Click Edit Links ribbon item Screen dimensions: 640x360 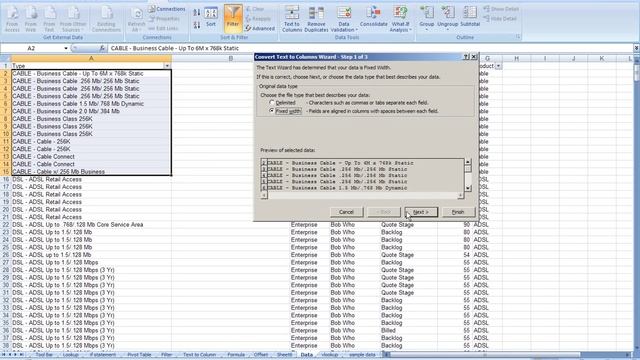pyautogui.click(x=163, y=28)
